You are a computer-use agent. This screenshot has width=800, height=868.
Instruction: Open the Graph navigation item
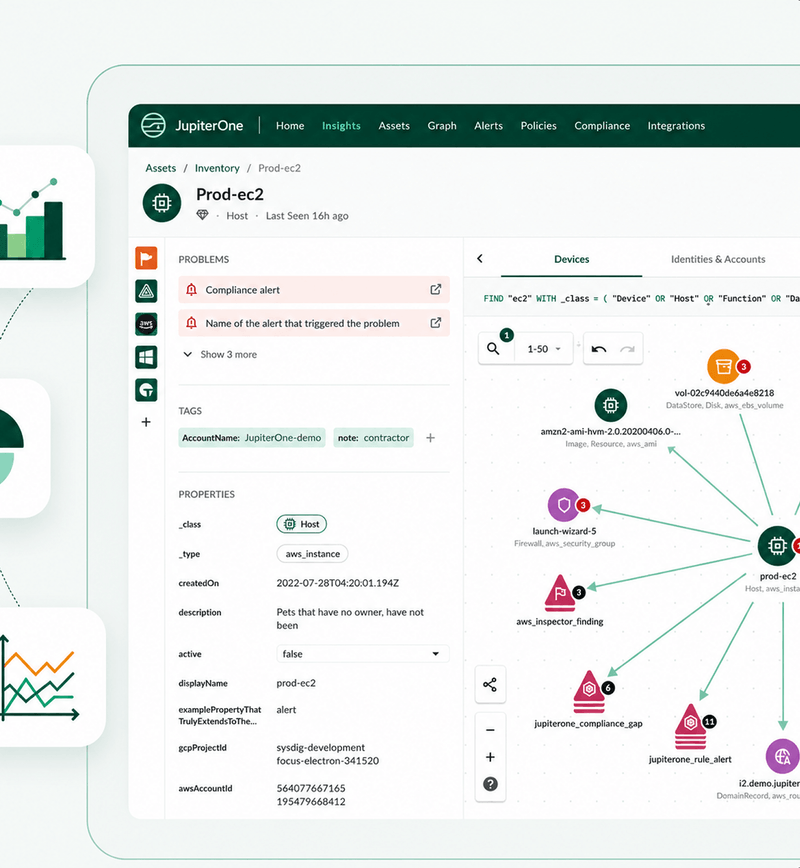coord(442,126)
